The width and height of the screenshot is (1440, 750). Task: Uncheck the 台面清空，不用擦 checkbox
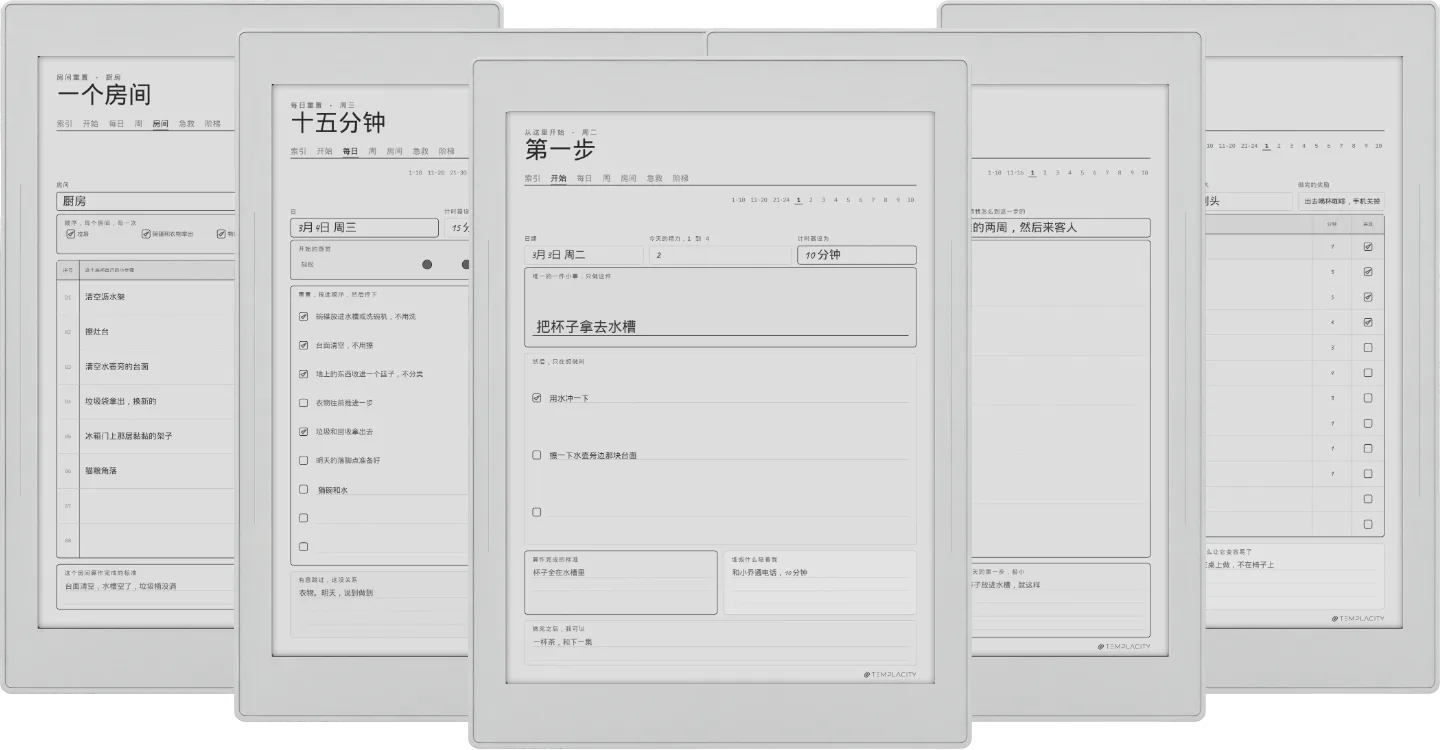[303, 345]
